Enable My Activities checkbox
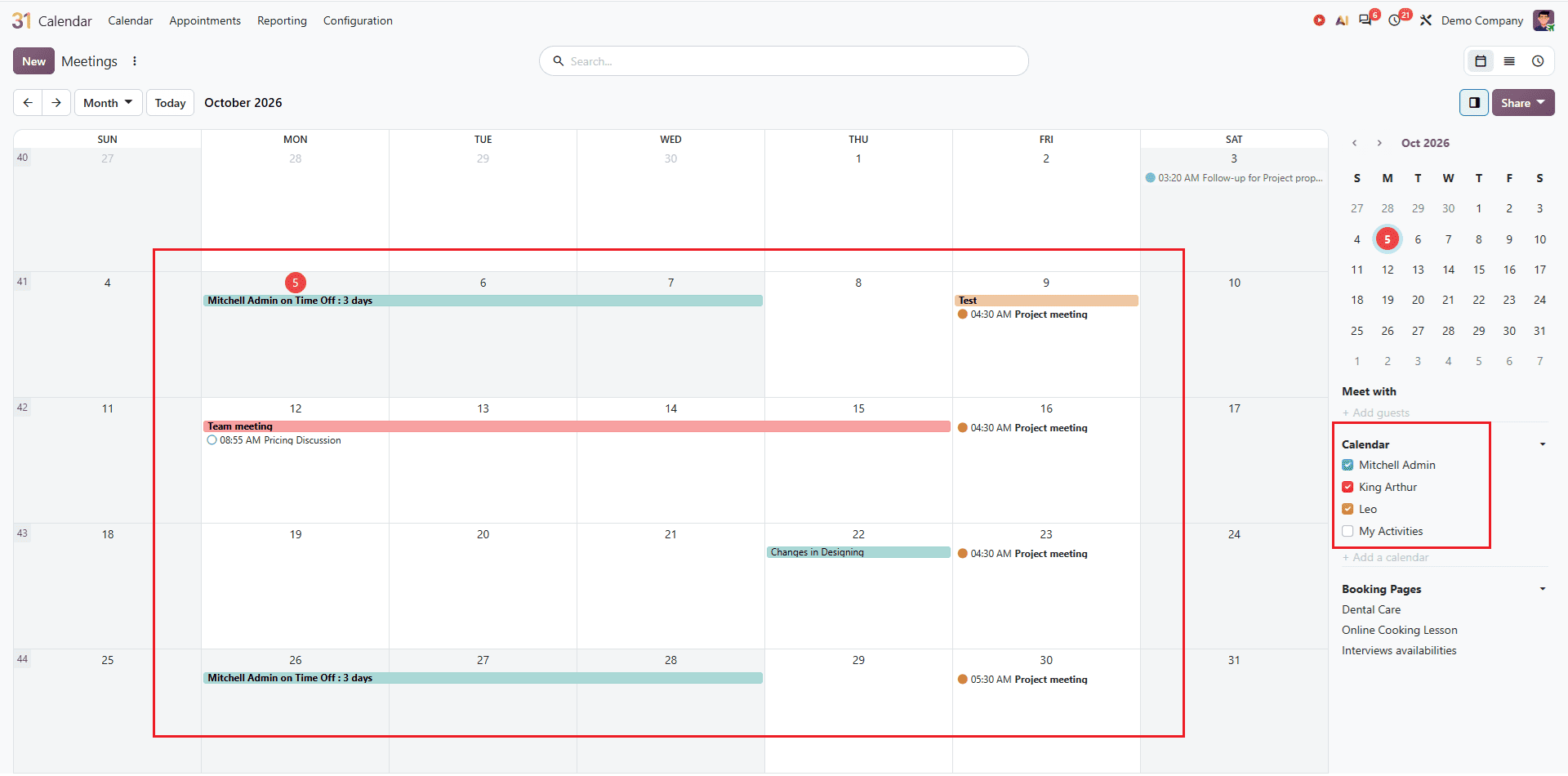This screenshot has width=1568, height=776. 1347,531
